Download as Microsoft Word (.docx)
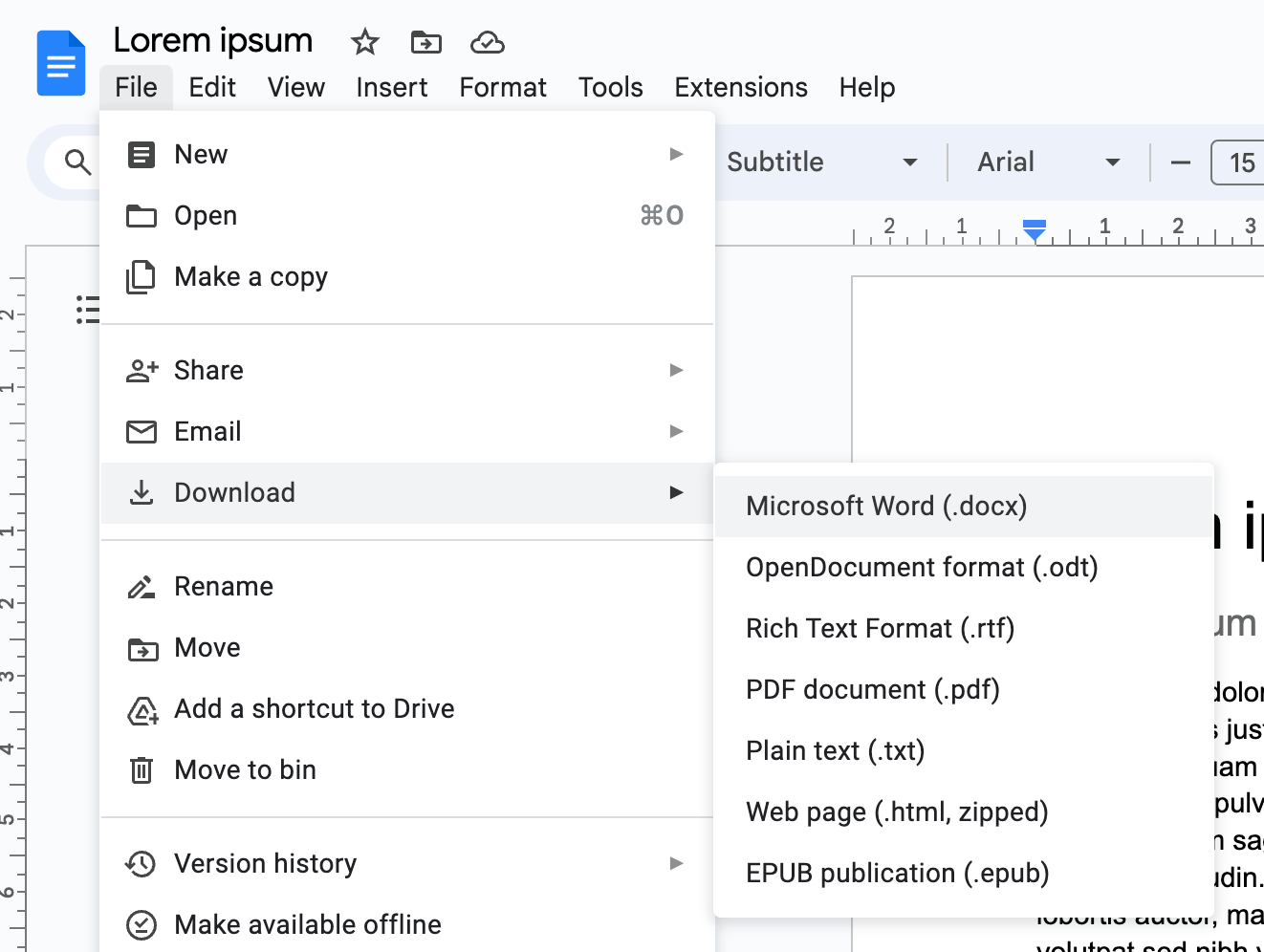The image size is (1264, 952). 964,507
